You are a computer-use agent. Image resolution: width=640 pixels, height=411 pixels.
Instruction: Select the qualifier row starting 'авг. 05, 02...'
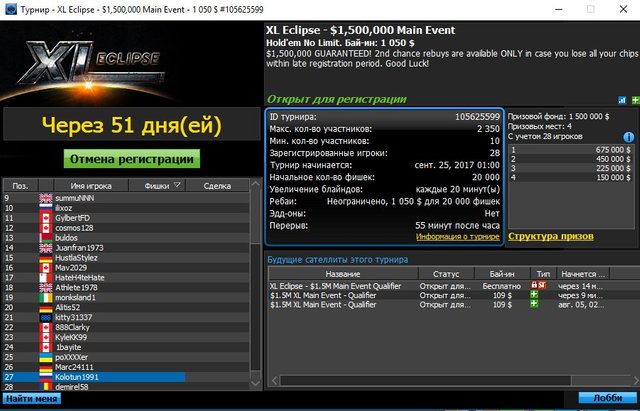(454, 304)
